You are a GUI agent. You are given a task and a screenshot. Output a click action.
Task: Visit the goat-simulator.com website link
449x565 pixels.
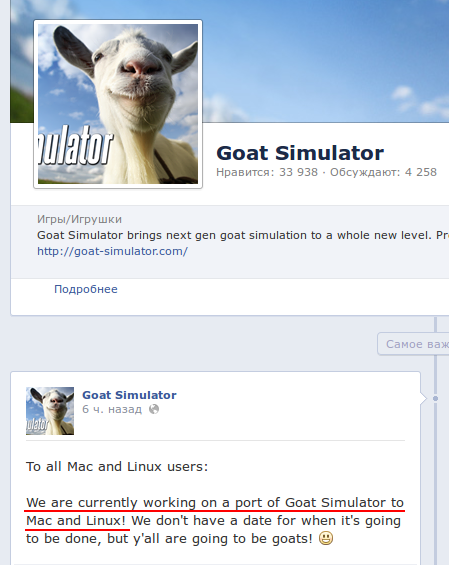[x=112, y=251]
